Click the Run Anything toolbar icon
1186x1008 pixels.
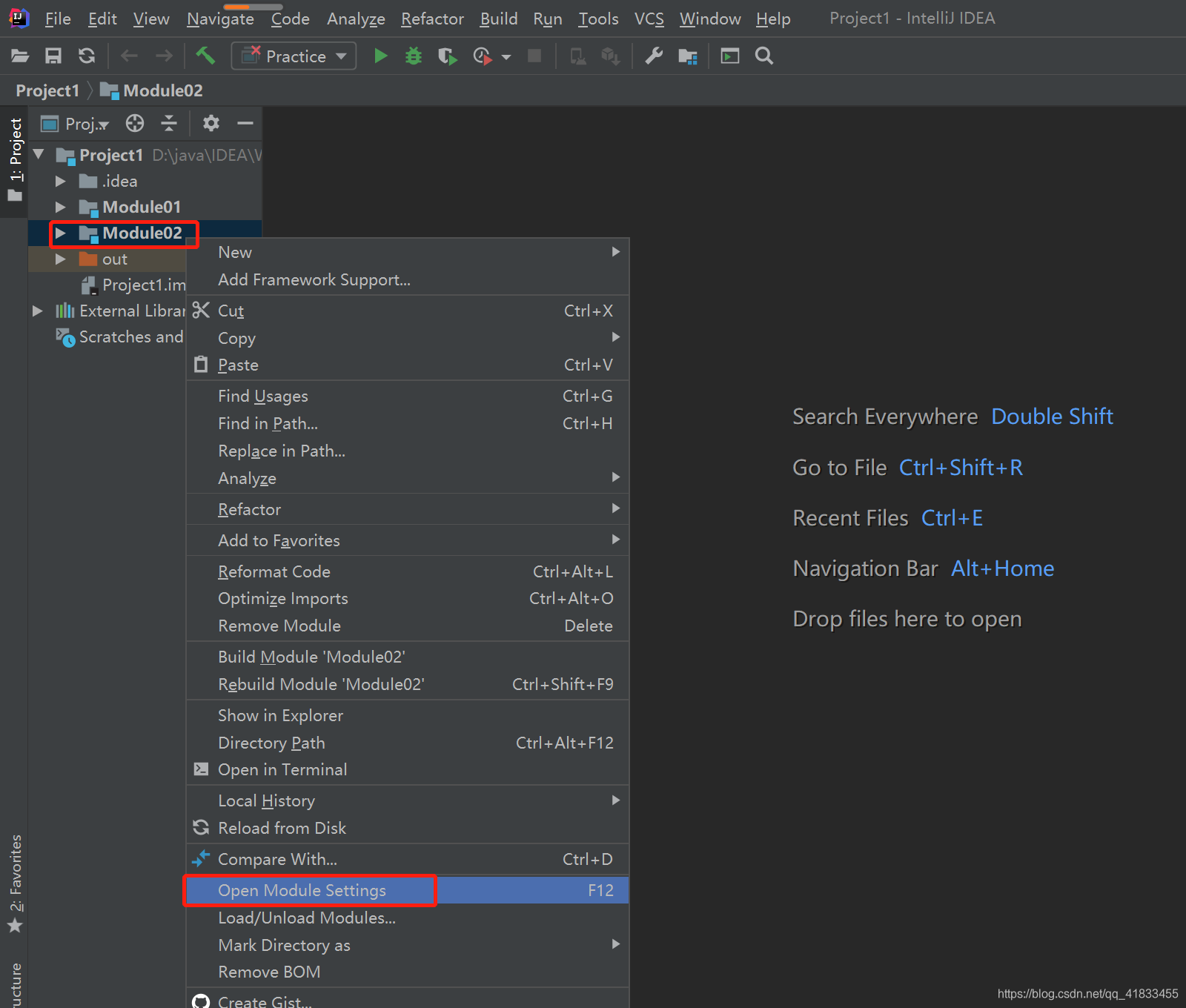click(x=730, y=56)
